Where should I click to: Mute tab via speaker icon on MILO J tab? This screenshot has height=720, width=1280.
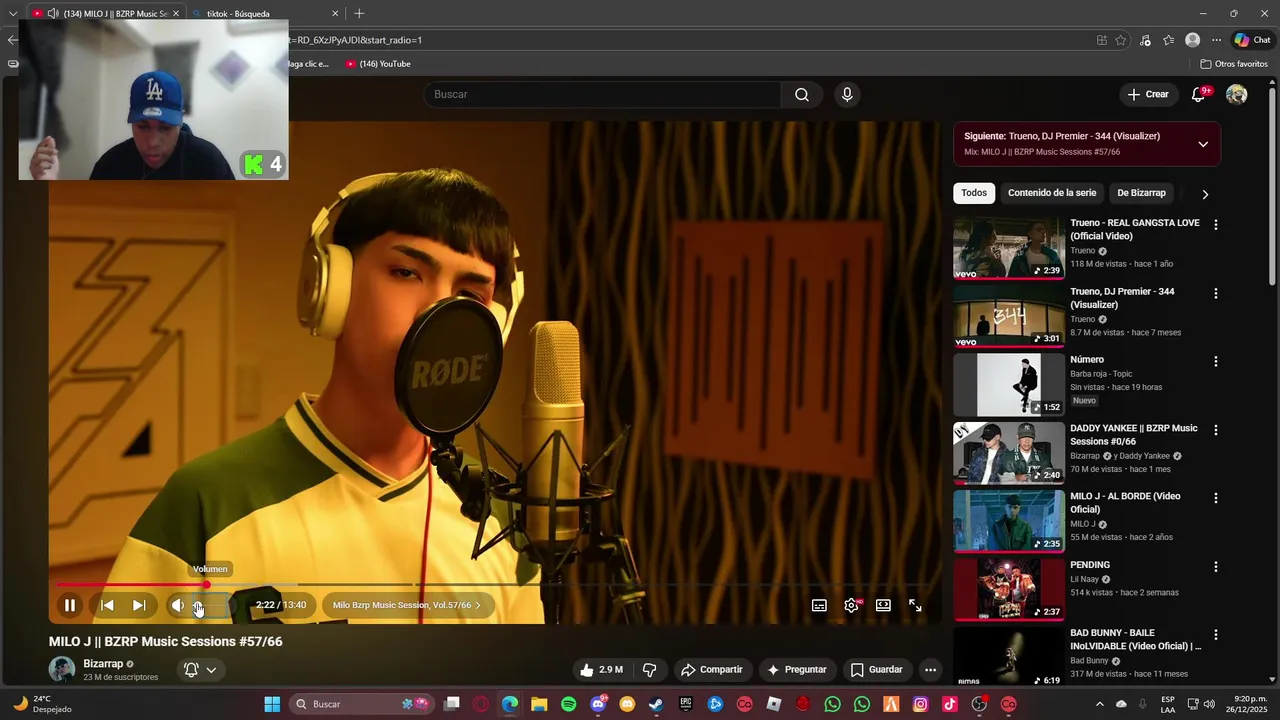coord(52,14)
